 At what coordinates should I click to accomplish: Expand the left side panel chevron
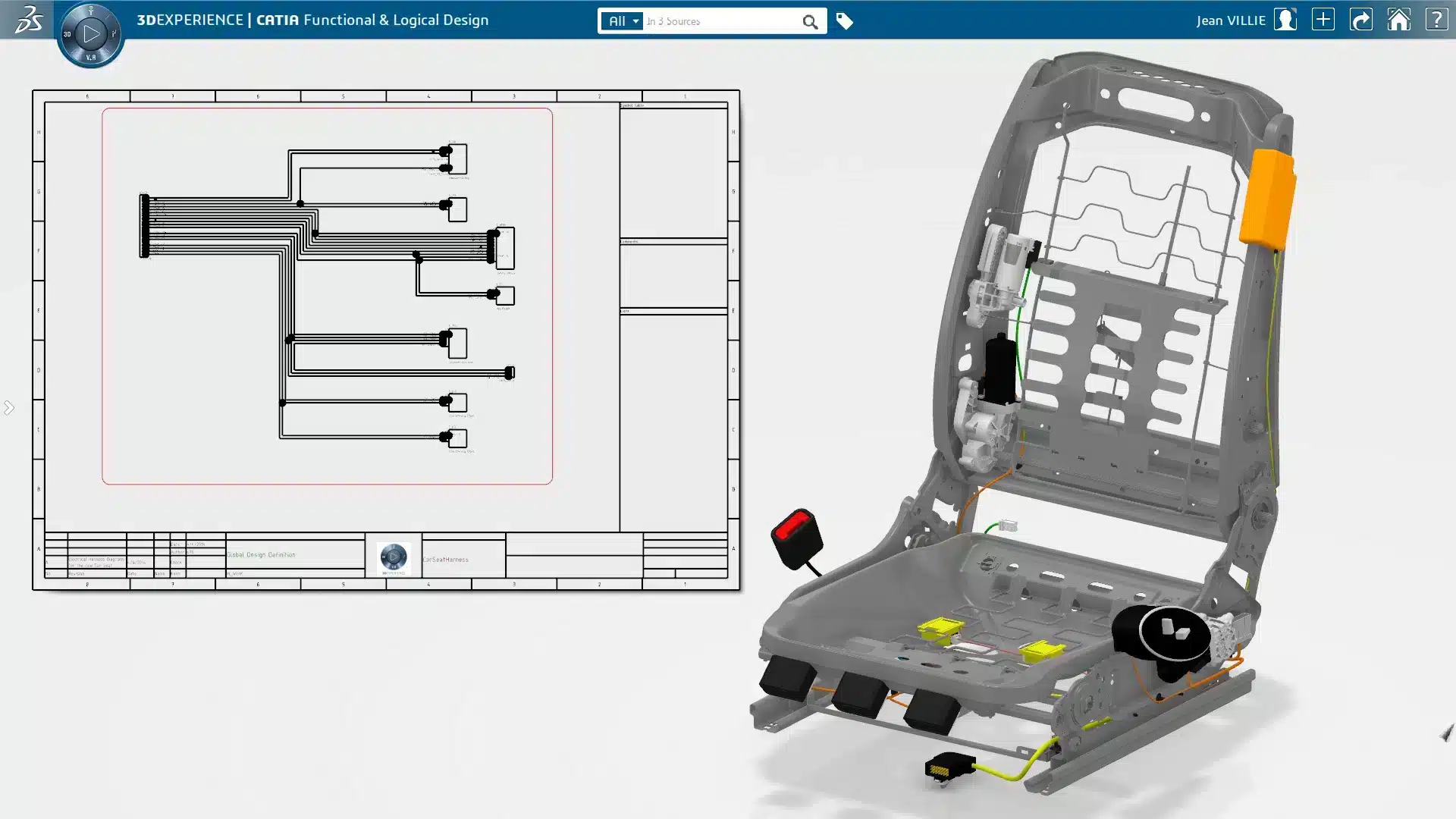point(10,407)
